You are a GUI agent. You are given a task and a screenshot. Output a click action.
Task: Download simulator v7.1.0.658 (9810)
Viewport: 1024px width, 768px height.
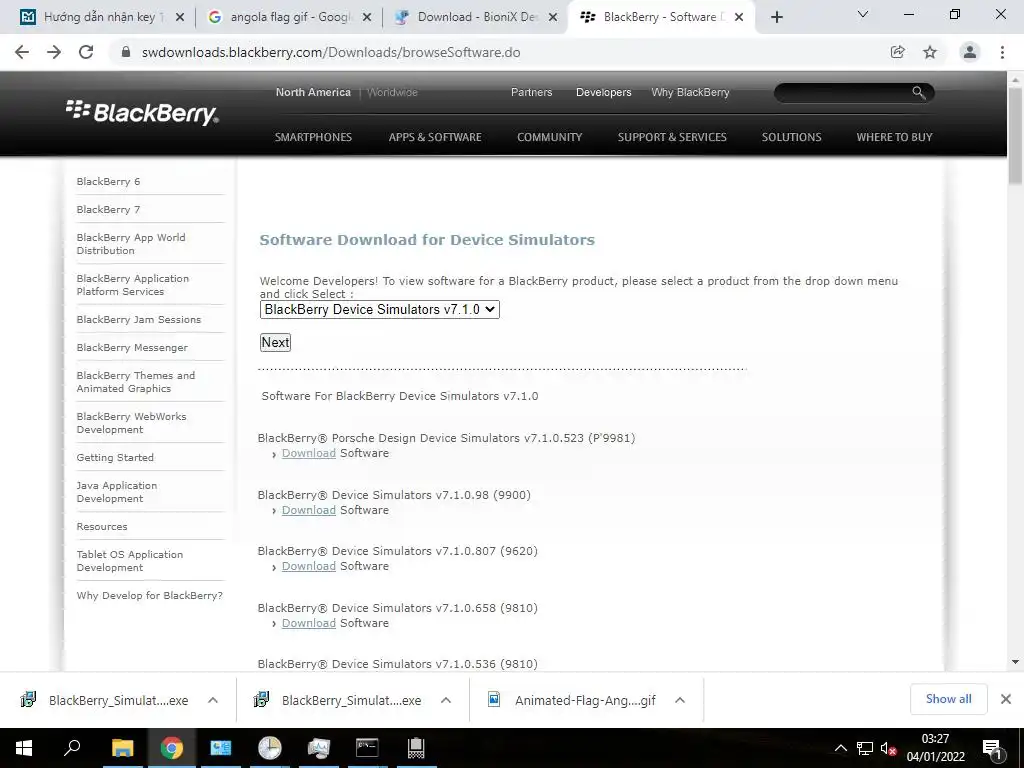coord(308,623)
